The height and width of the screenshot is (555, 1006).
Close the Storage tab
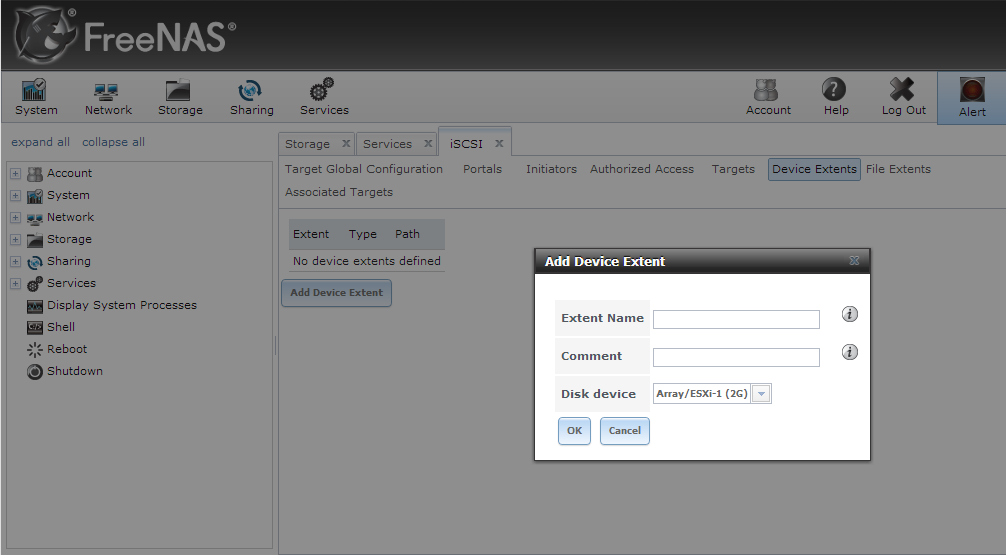pos(346,144)
